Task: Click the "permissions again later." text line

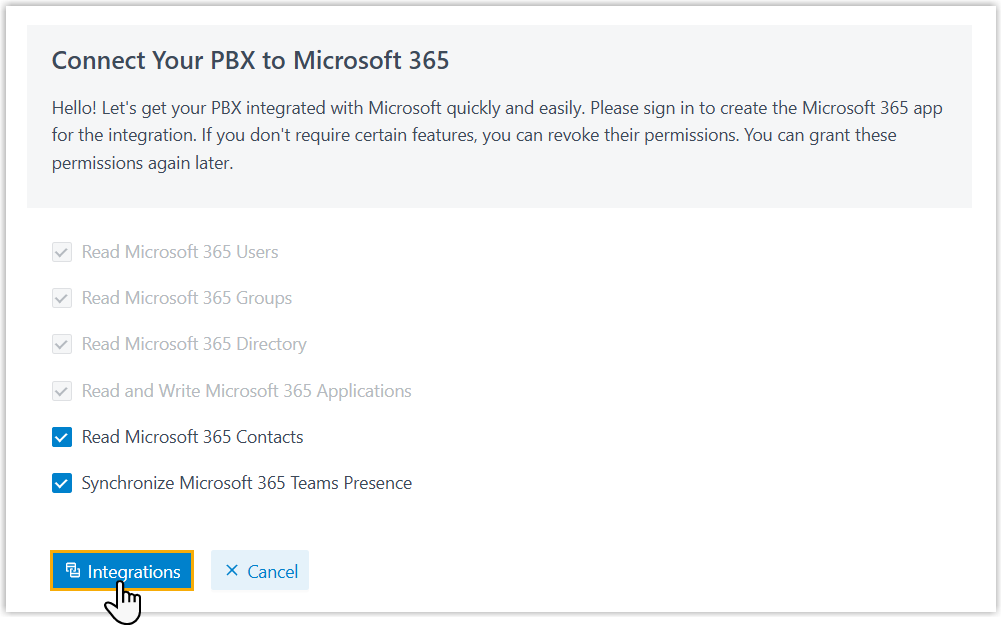Action: click(x=142, y=163)
